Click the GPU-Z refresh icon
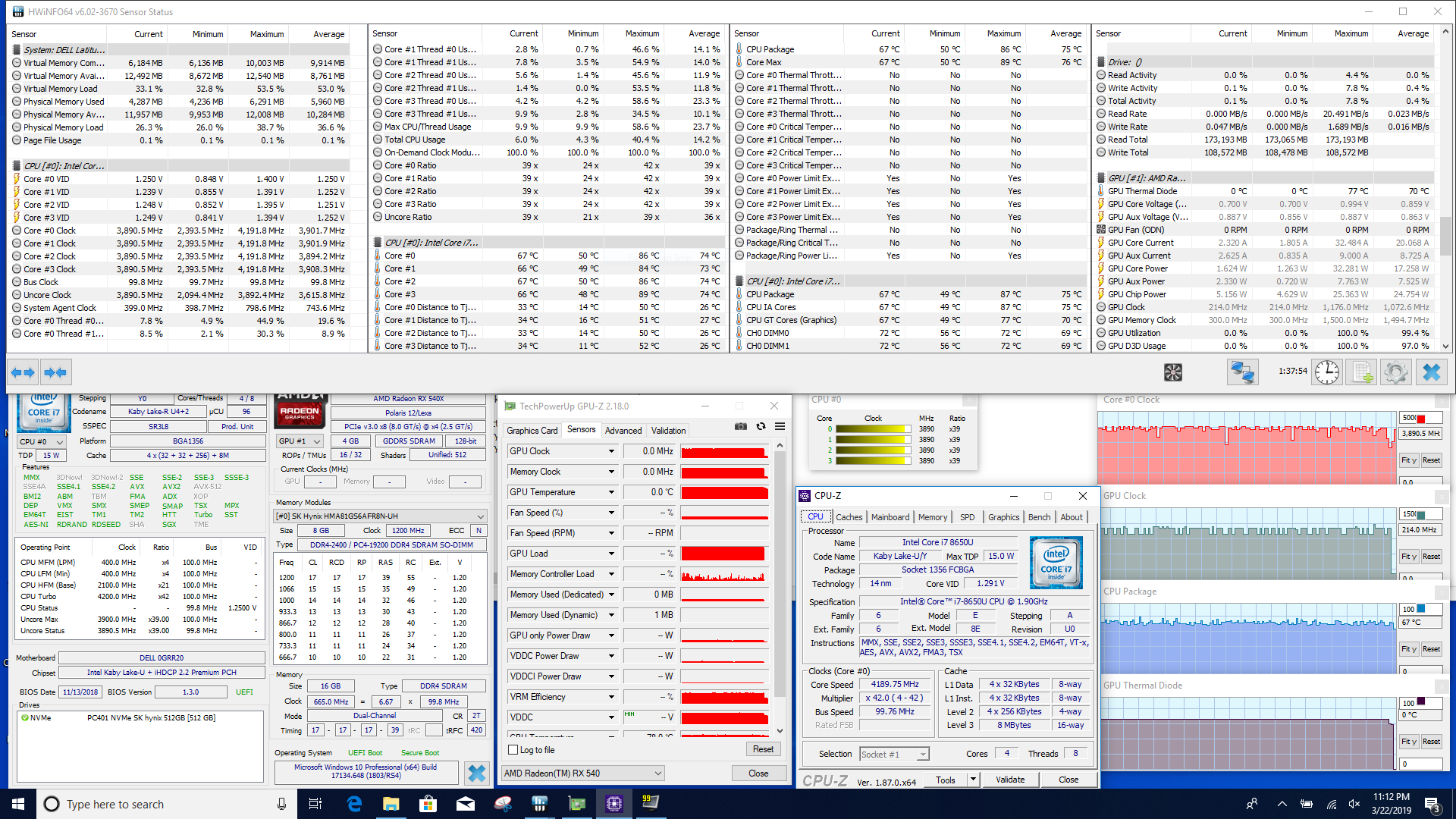The image size is (1456, 819). [x=761, y=426]
